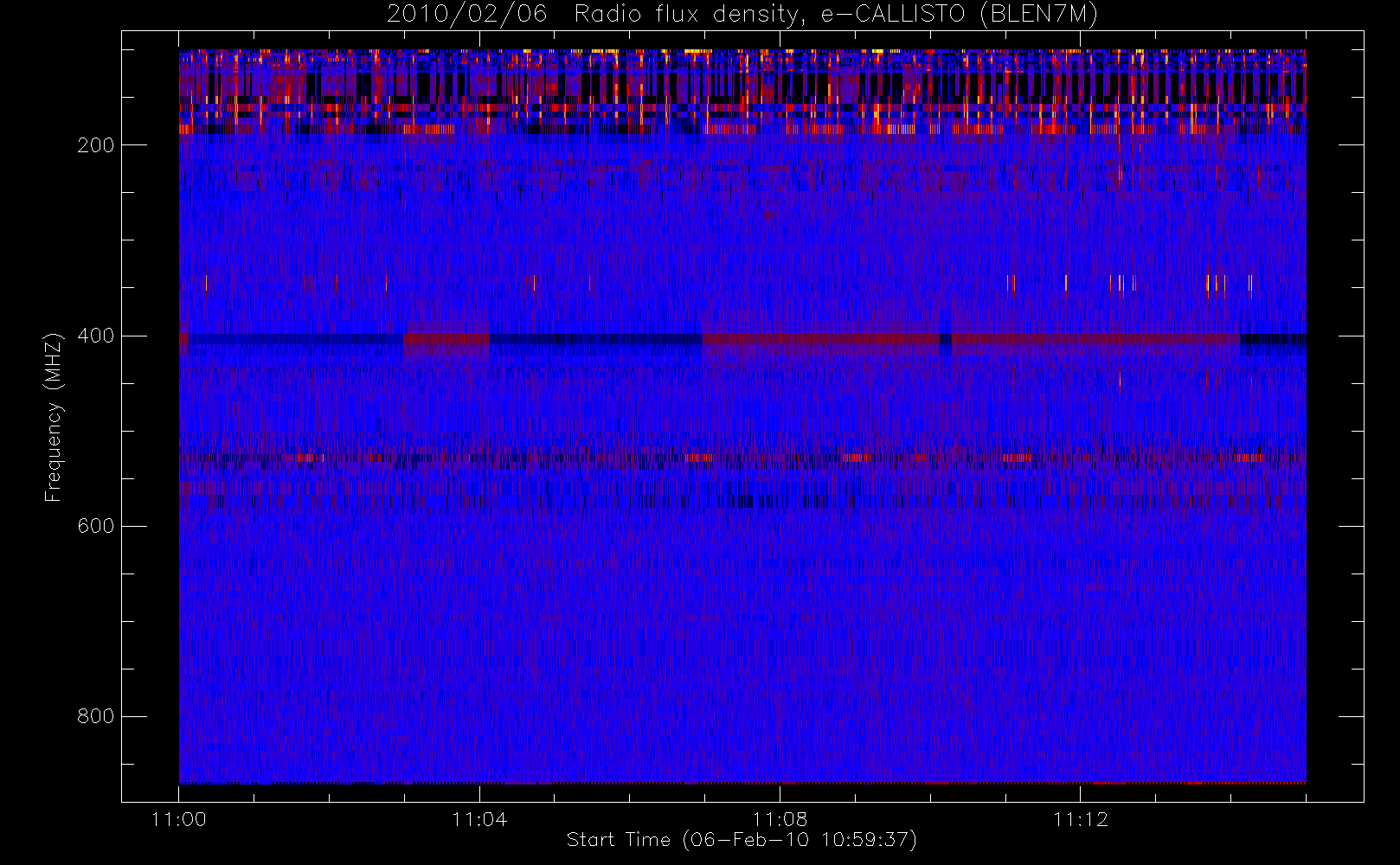Viewport: 1400px width, 865px height.
Task: Click the 'Frequency (MHZ)' axis label
Action: pyautogui.click(x=54, y=417)
